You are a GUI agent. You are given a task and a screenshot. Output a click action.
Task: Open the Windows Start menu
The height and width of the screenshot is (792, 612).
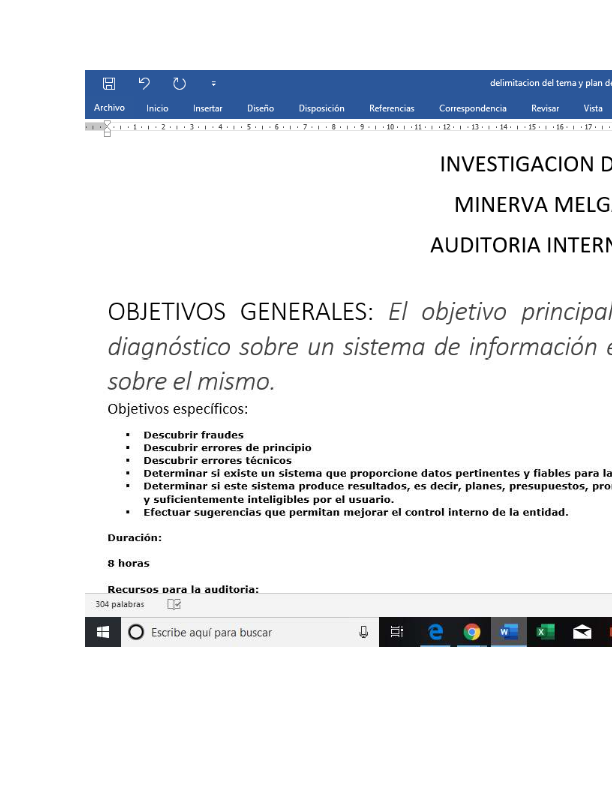pos(103,632)
